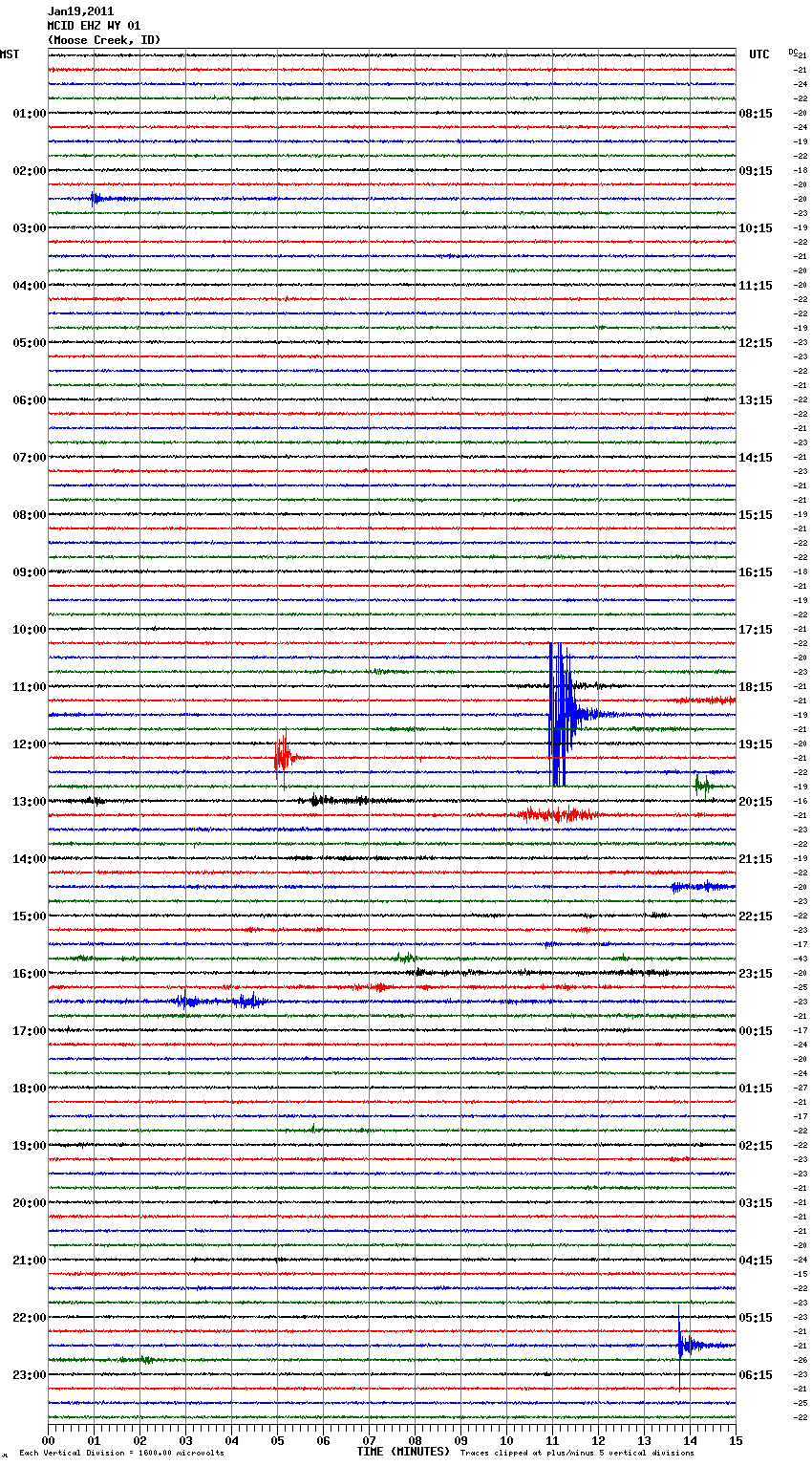Click the blue spike event on 22:30 trace

point(690,1346)
